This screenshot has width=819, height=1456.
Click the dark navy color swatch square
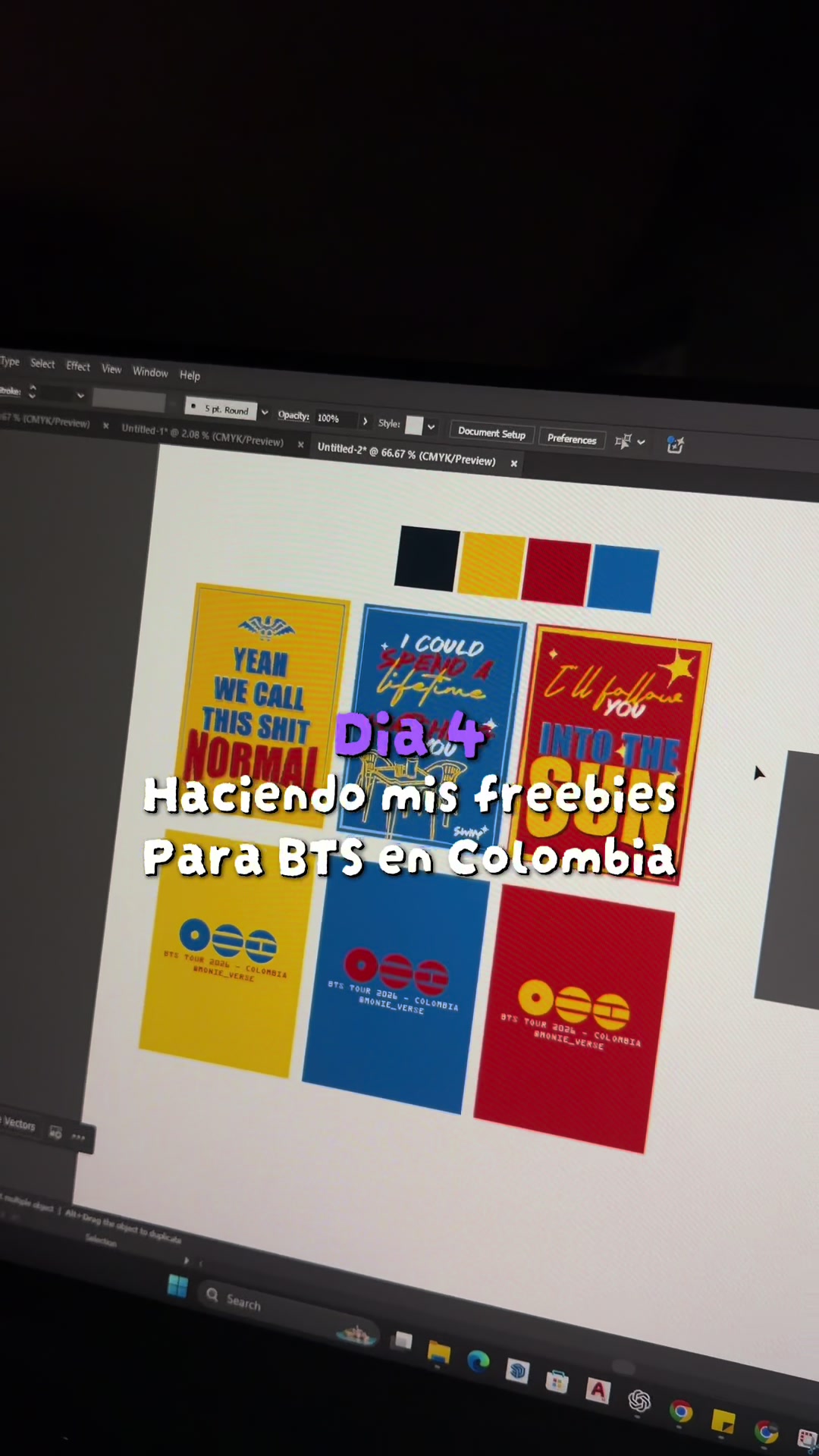tap(427, 558)
